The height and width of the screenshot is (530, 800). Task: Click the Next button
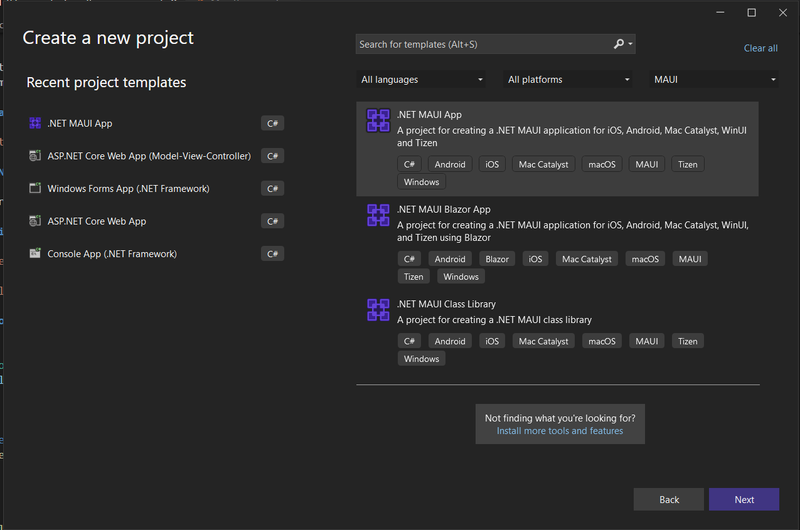pyautogui.click(x=744, y=499)
